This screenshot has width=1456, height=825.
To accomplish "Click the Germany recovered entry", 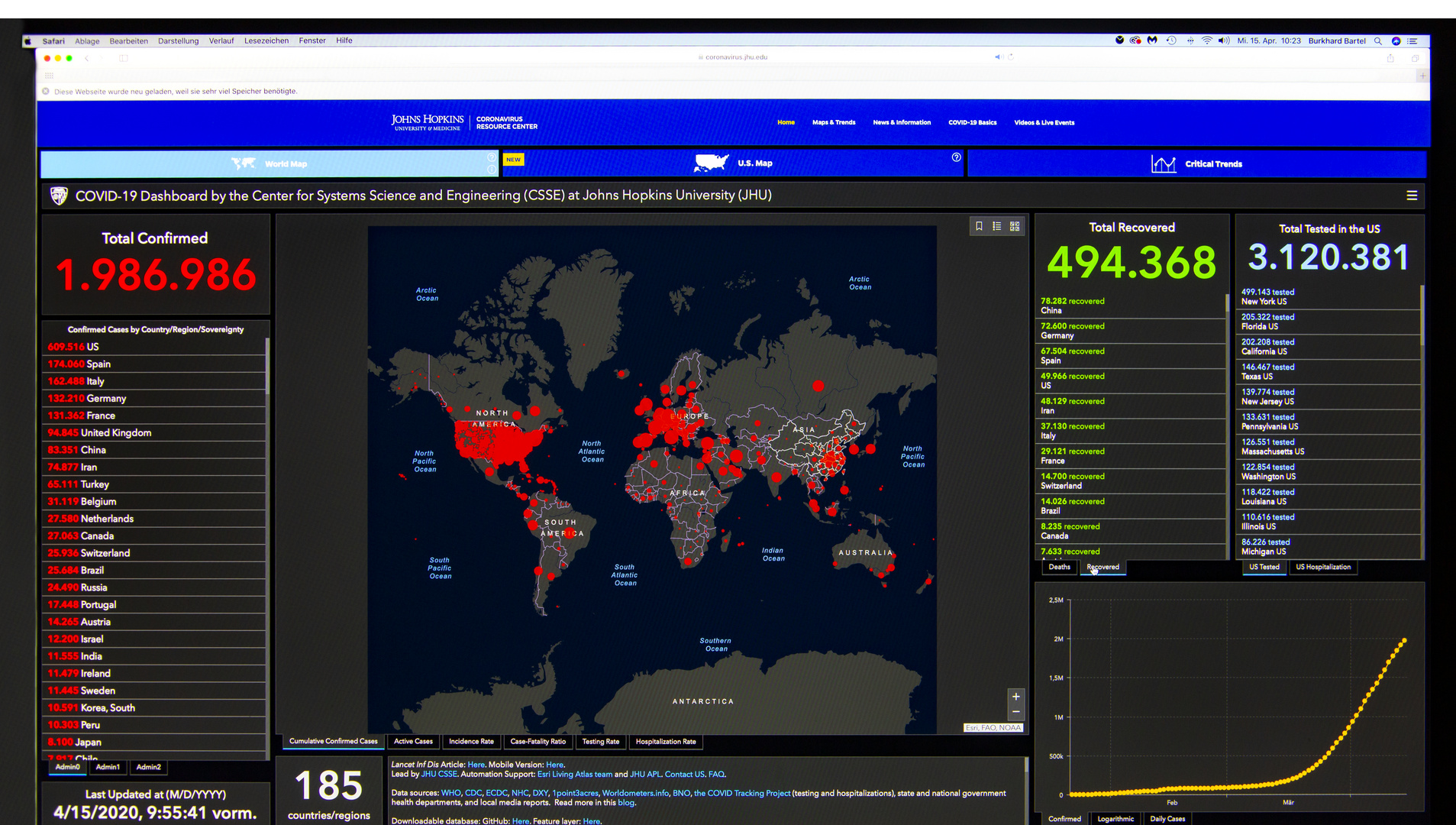I will pyautogui.click(x=1130, y=331).
